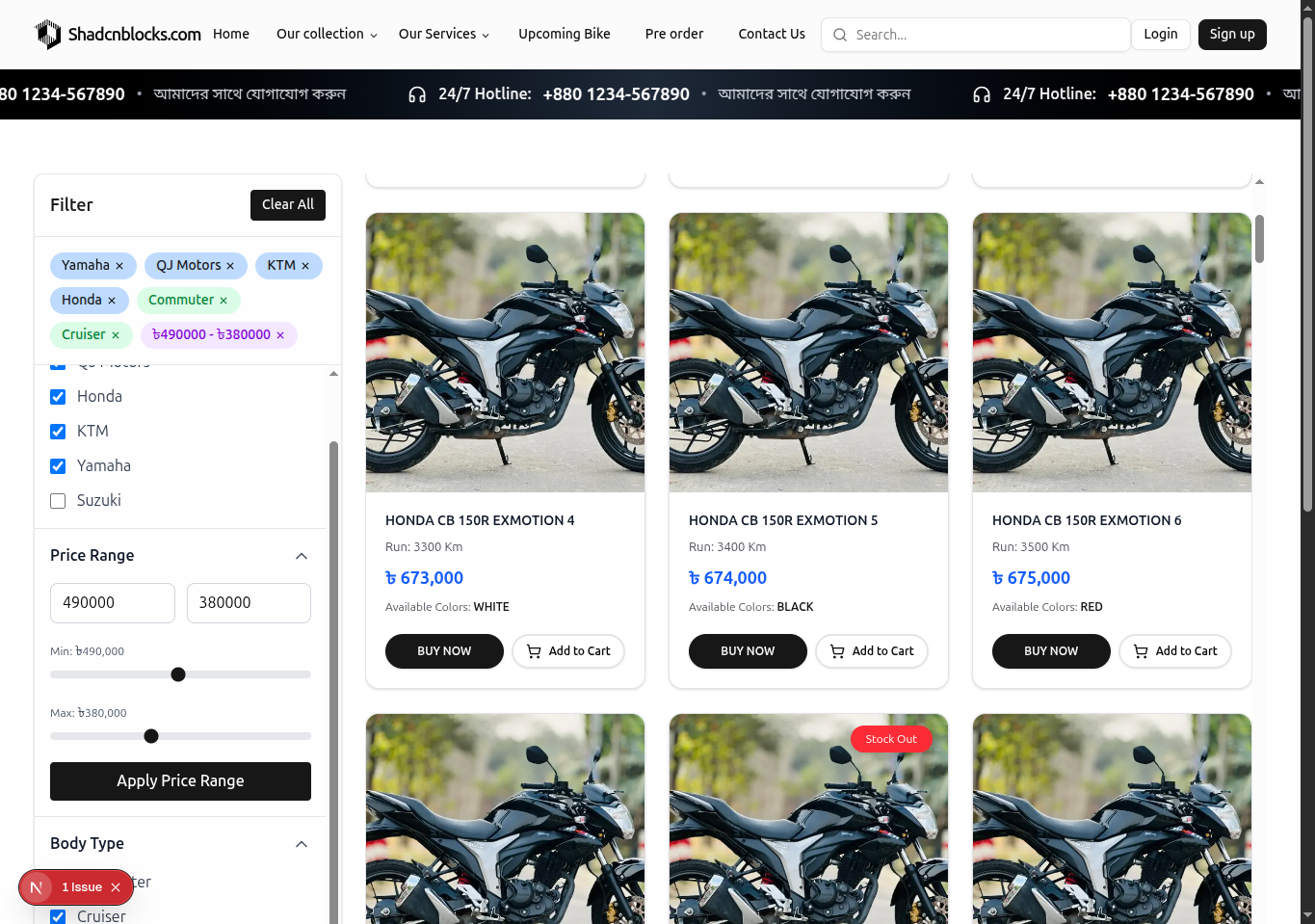
Task: Buy now the HONDA CB 150R EXMOTION 5
Action: tap(748, 651)
